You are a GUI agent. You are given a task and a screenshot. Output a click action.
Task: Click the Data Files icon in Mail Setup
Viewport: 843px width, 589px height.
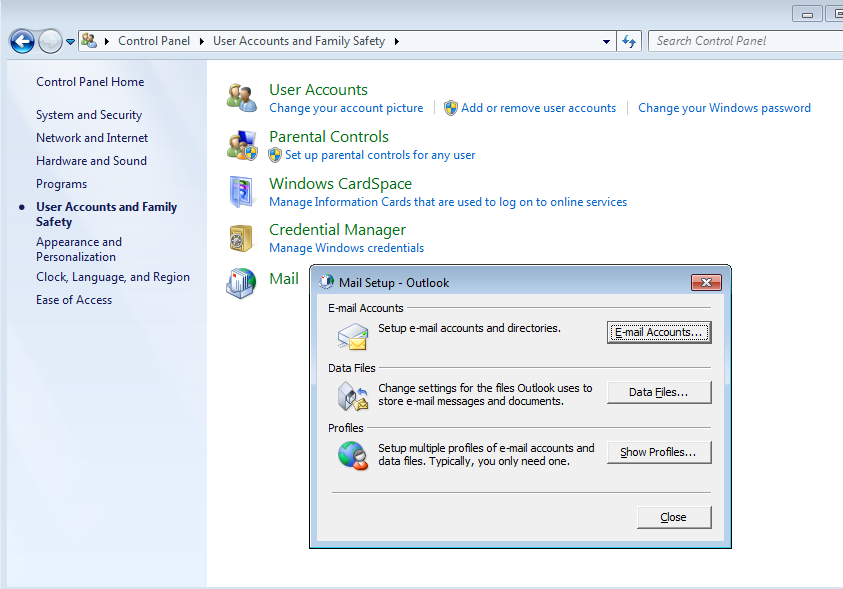(x=353, y=396)
